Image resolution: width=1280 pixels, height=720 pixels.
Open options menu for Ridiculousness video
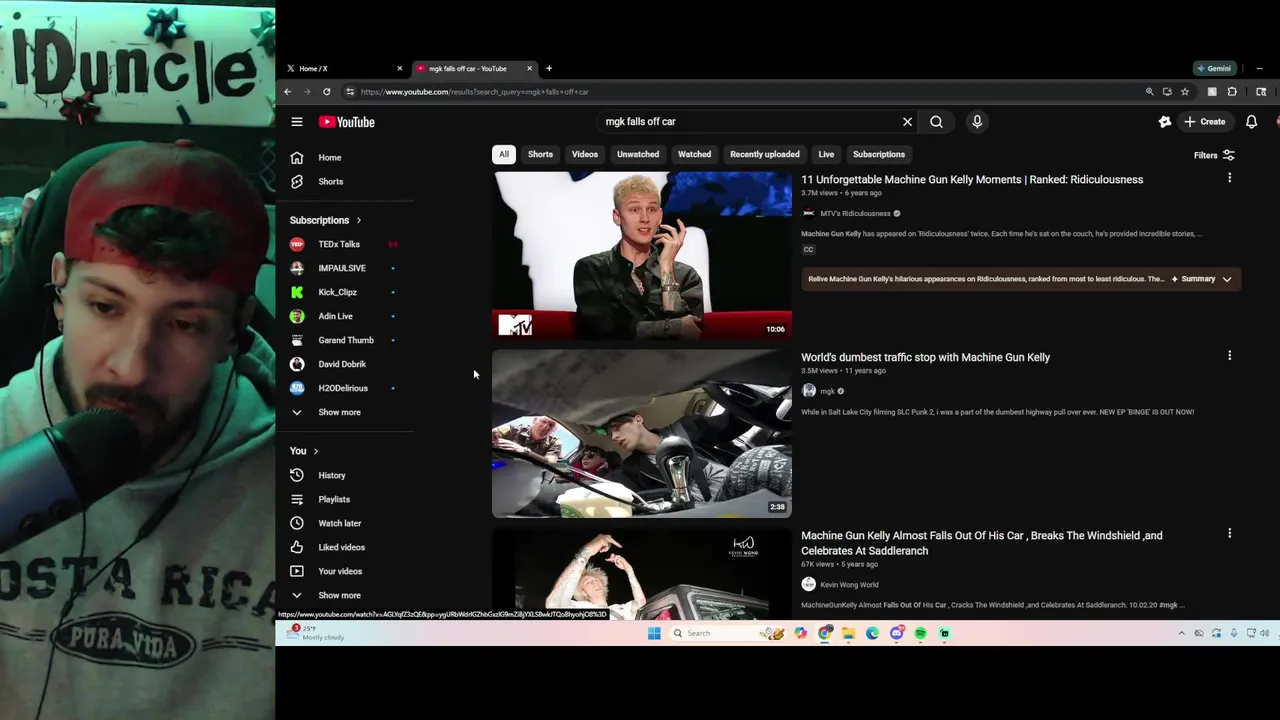point(1229,178)
